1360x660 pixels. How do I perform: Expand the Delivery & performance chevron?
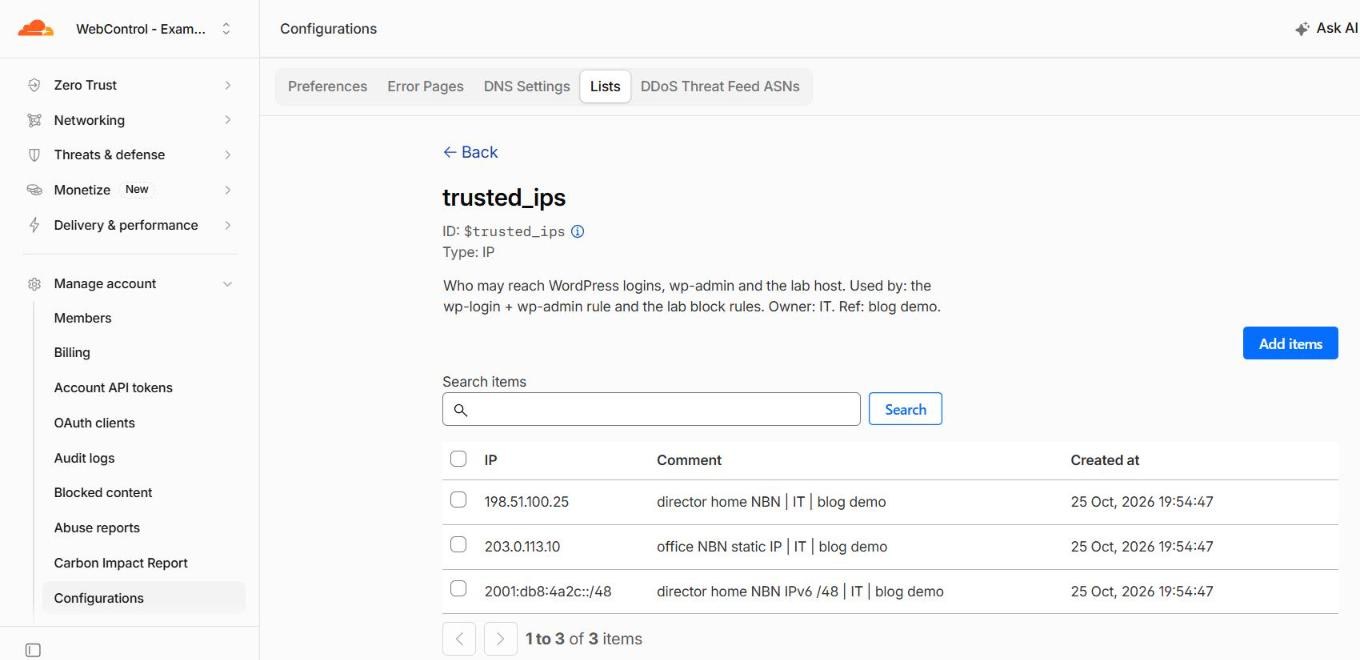tap(227, 225)
